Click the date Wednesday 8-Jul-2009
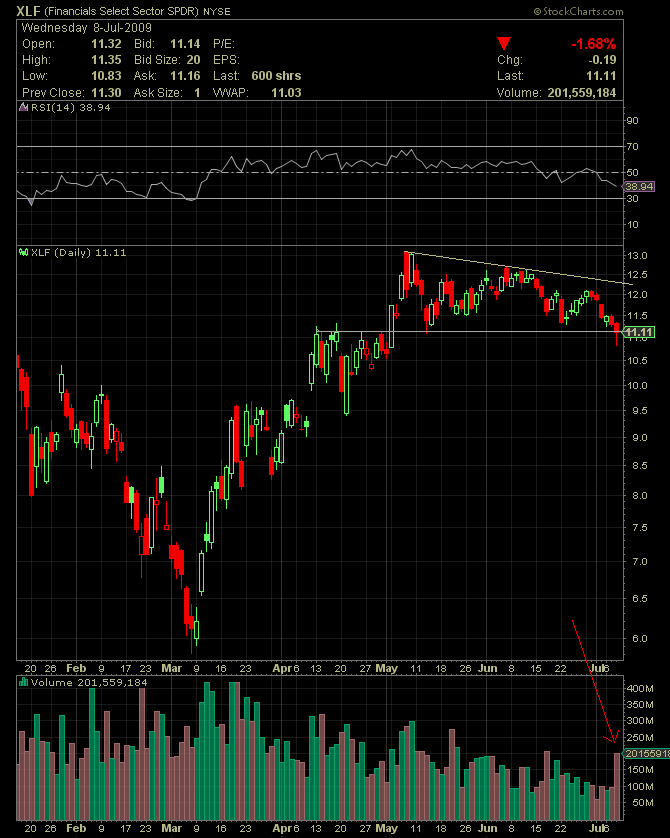This screenshot has height=838, width=670. tap(87, 28)
